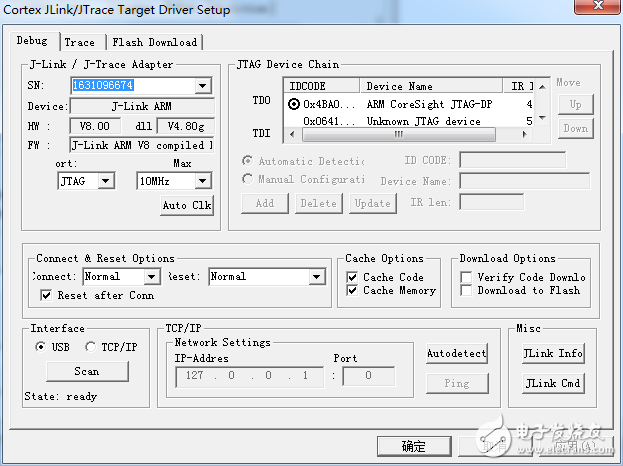Viewport: 623px width, 466px height.
Task: Open the 10MHz max clock dropdown
Action: [x=203, y=181]
